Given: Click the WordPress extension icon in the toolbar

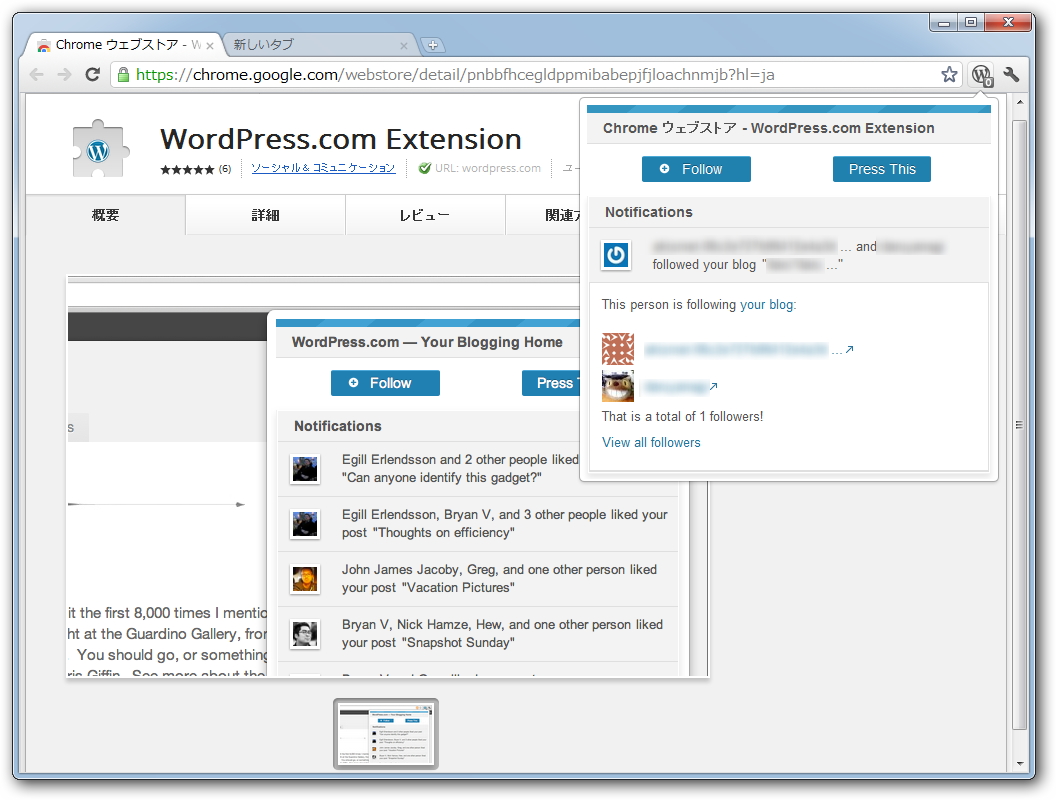Looking at the screenshot, I should click(980, 74).
